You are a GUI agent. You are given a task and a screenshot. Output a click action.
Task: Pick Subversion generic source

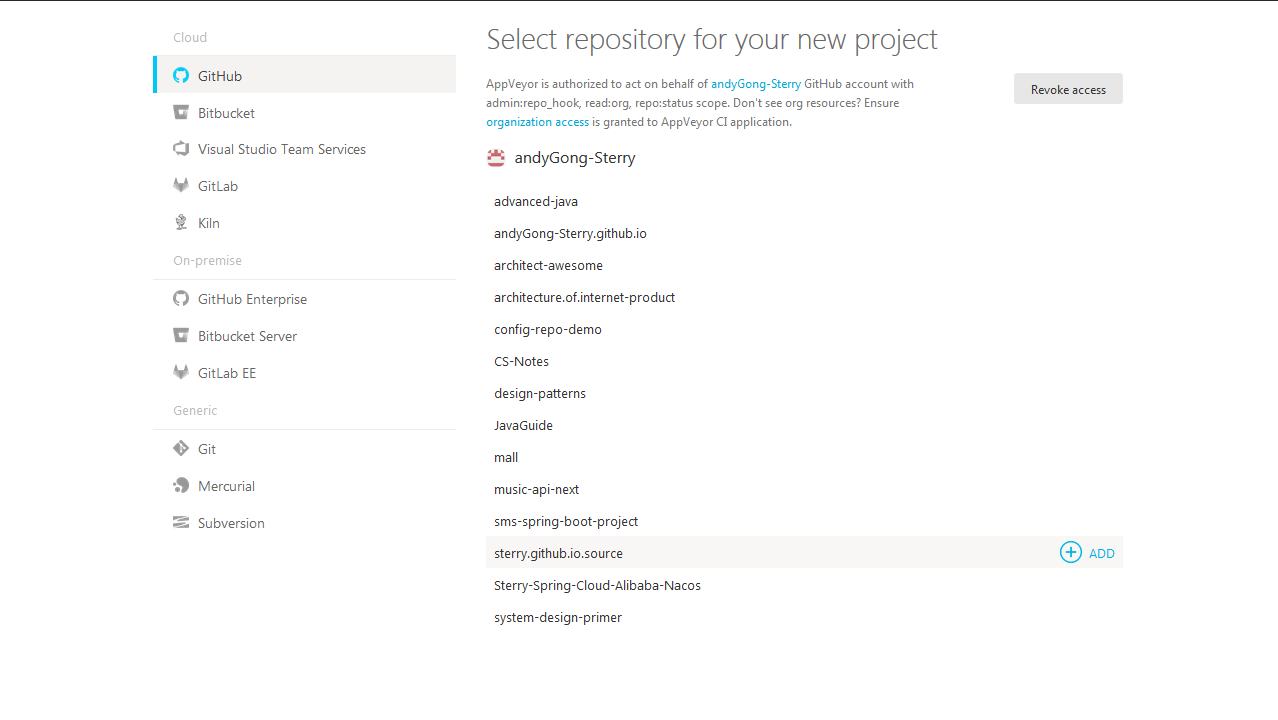[x=304, y=522]
